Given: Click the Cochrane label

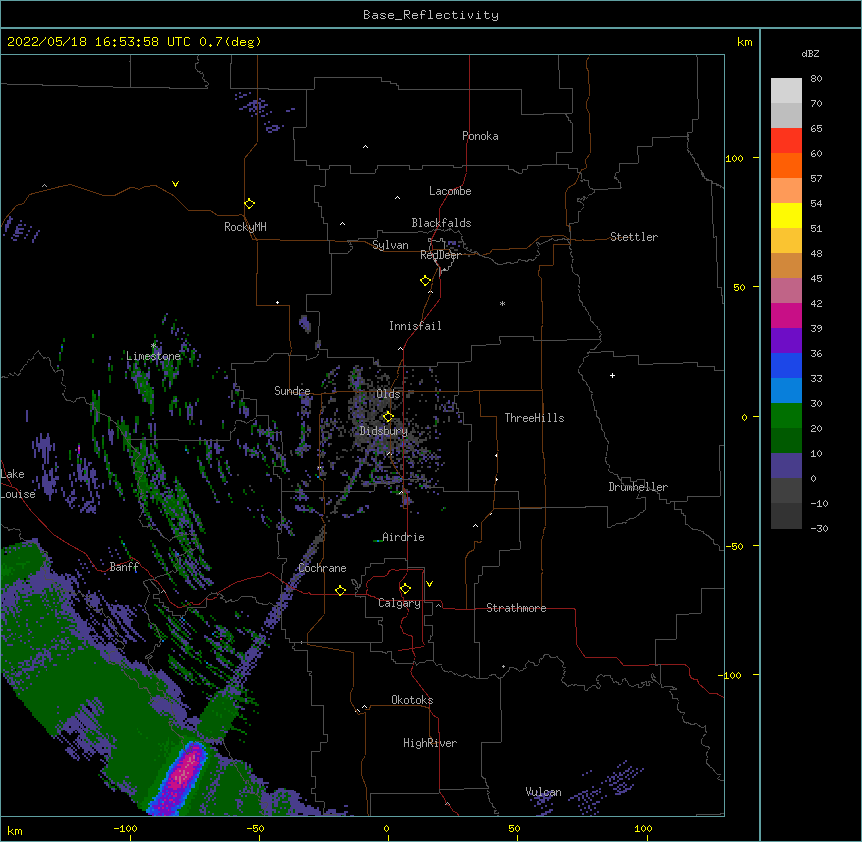Looking at the screenshot, I should 322,568.
